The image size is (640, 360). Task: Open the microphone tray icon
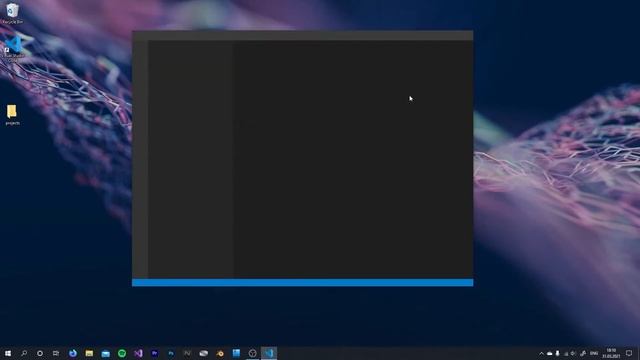[558, 353]
